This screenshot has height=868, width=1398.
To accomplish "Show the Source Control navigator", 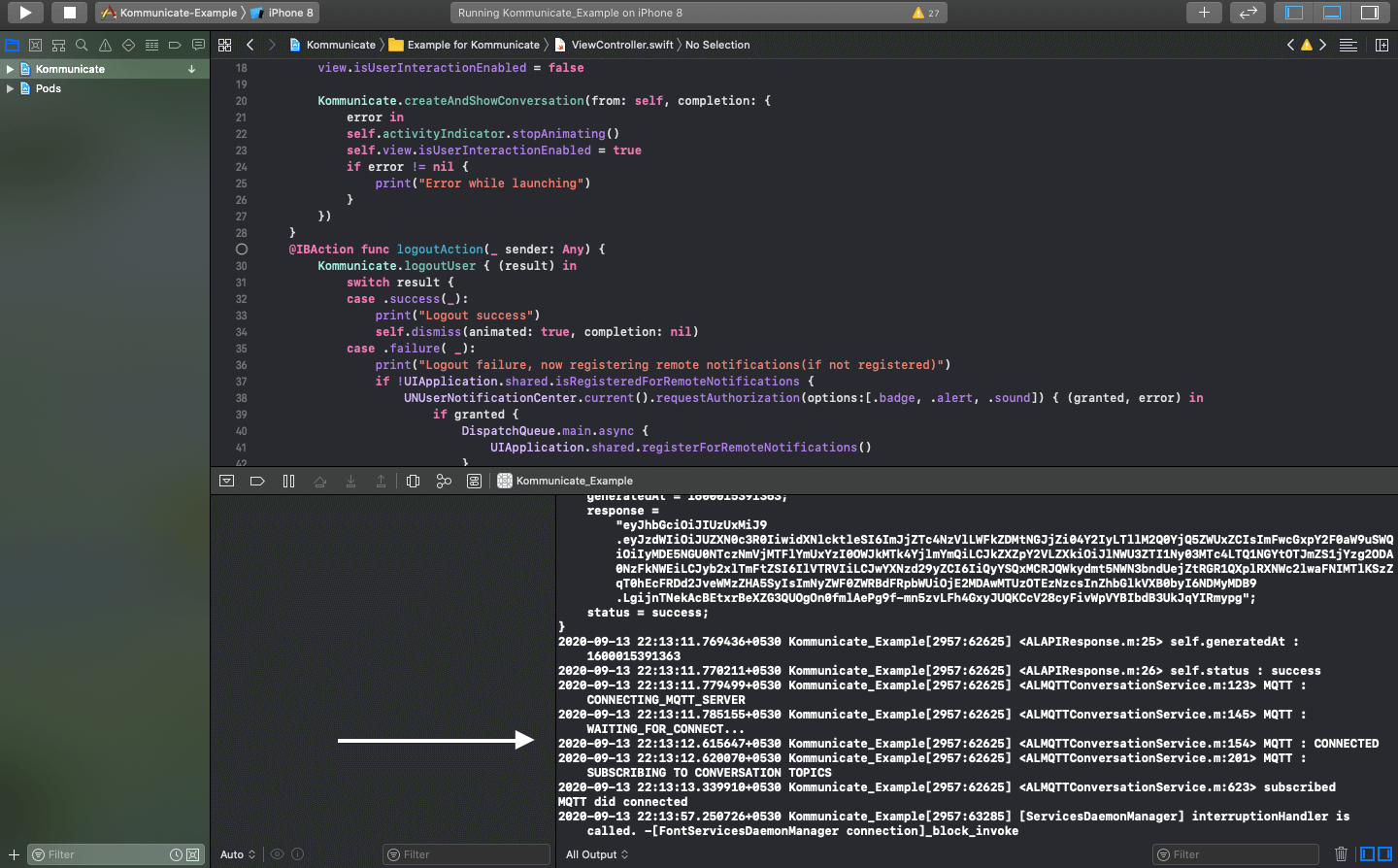I will (x=35, y=45).
